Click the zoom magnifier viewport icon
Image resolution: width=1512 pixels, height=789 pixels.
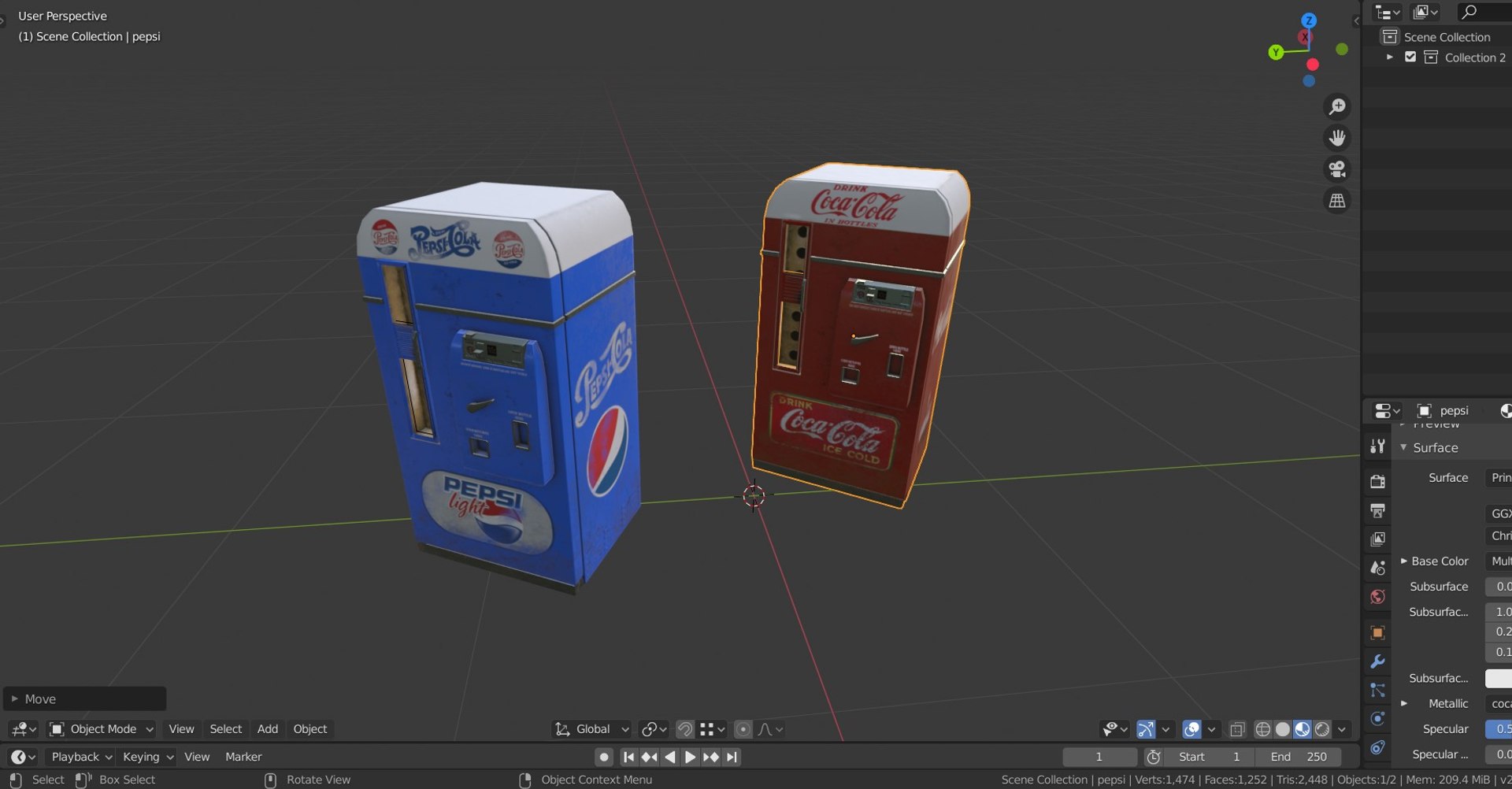(x=1337, y=106)
